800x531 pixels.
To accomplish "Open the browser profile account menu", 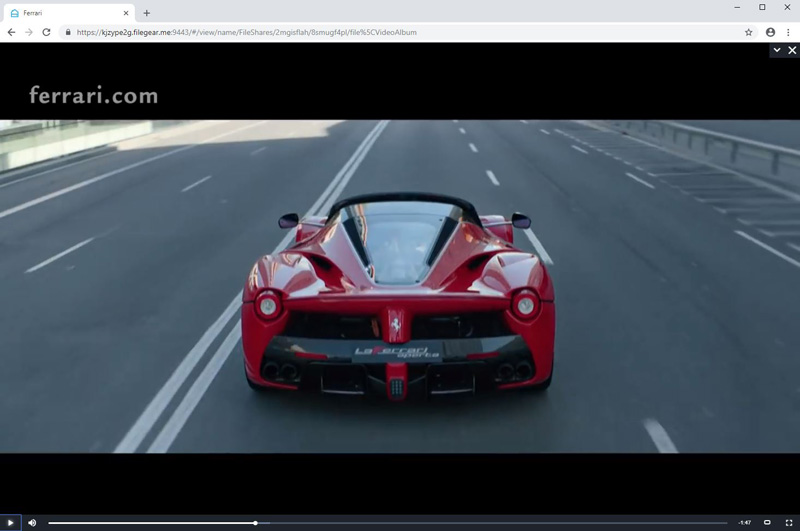I will point(770,32).
